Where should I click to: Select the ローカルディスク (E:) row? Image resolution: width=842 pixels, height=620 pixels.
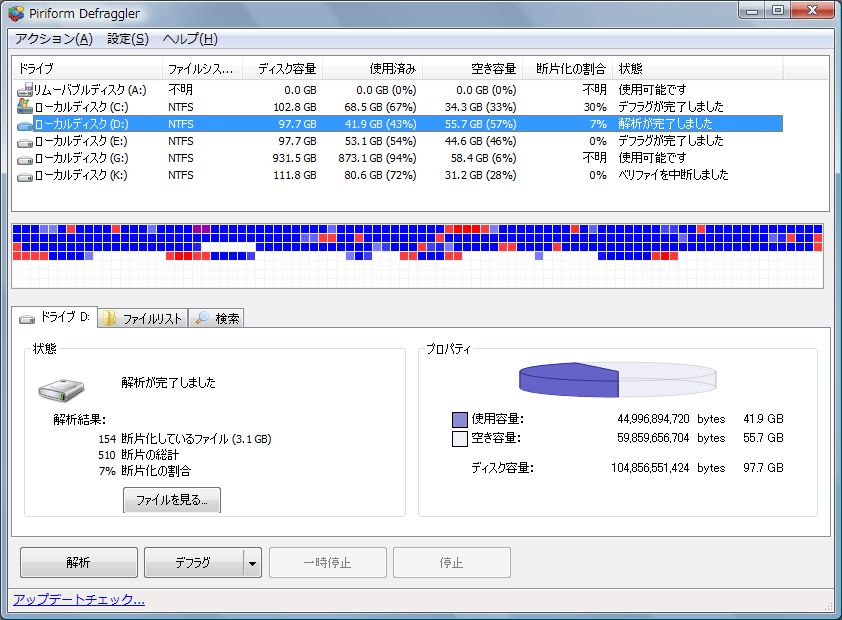pos(398,141)
